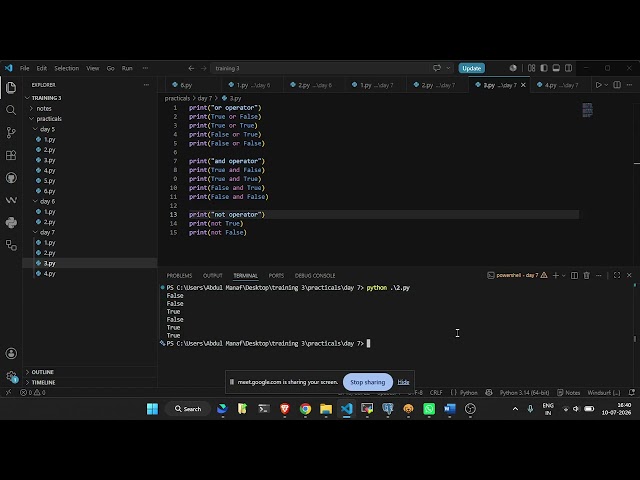Open WhatsApp from the taskbar

[x=429, y=409]
